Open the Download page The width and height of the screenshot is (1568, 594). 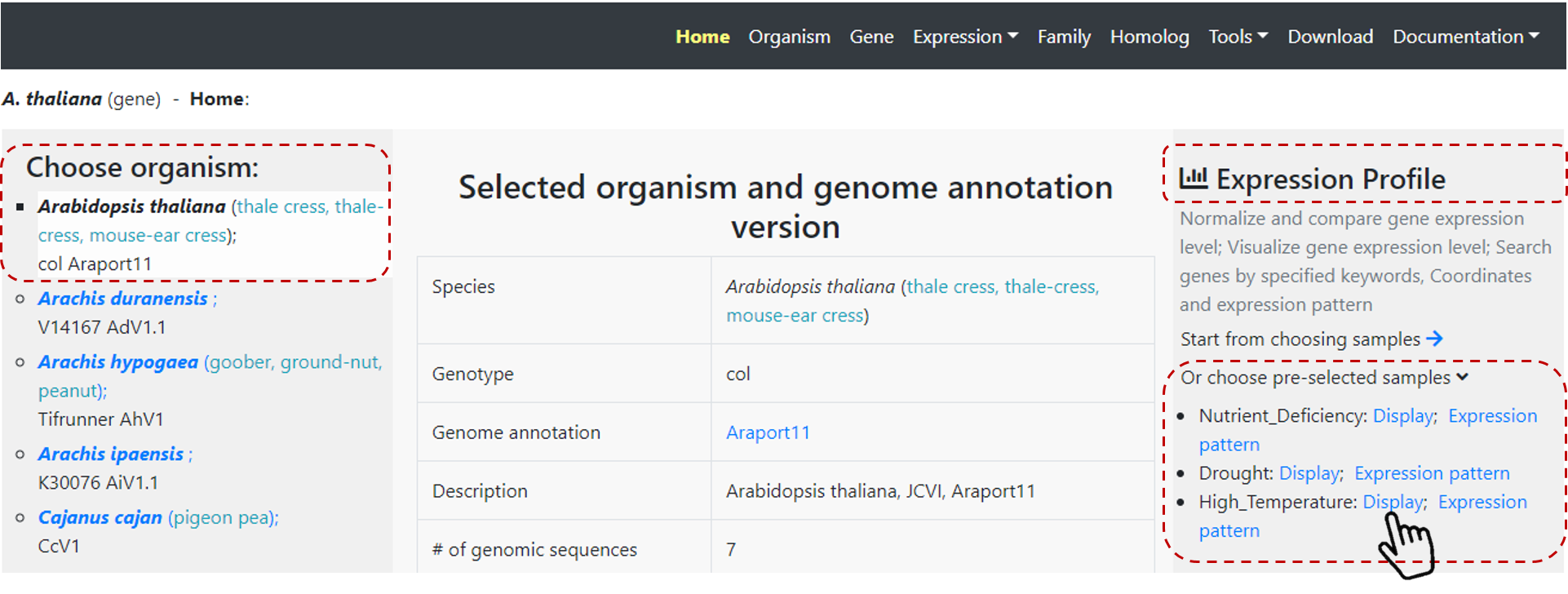click(1330, 37)
